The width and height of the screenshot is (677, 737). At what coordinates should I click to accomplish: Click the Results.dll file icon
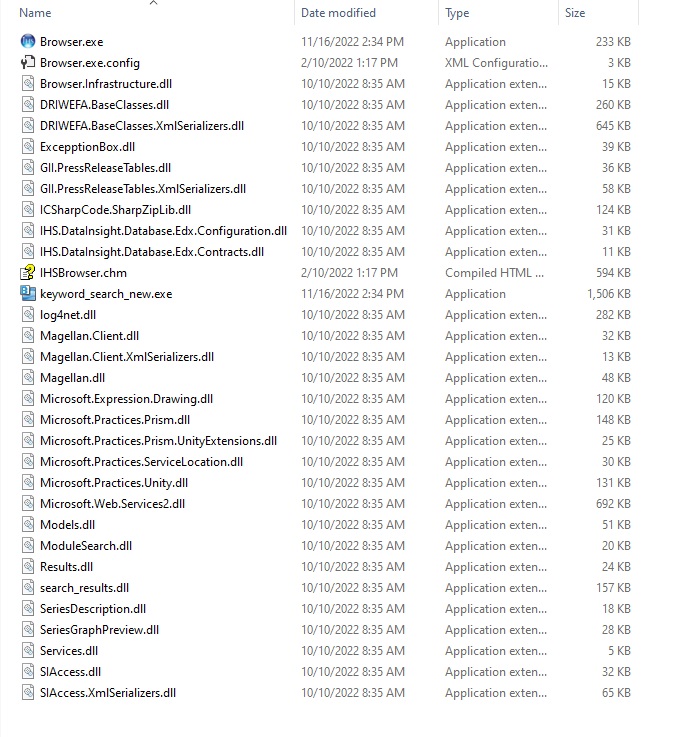coord(28,567)
